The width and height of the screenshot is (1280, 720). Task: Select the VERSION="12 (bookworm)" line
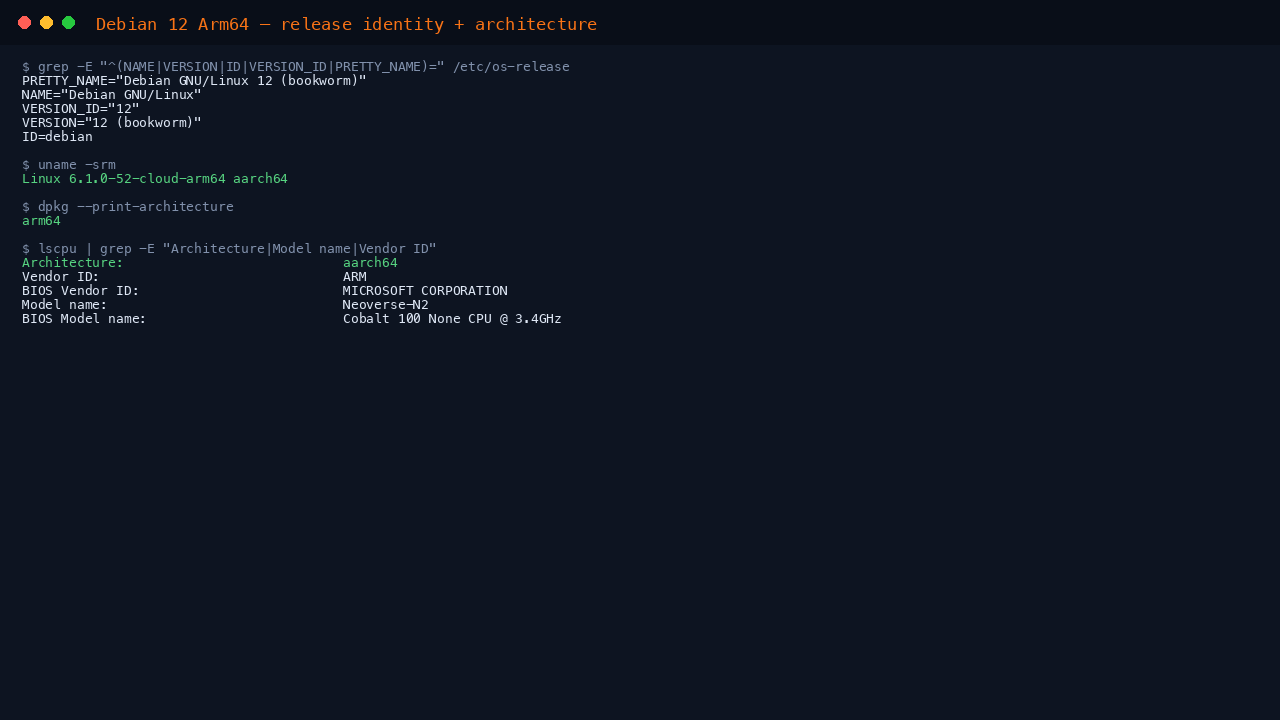112,123
